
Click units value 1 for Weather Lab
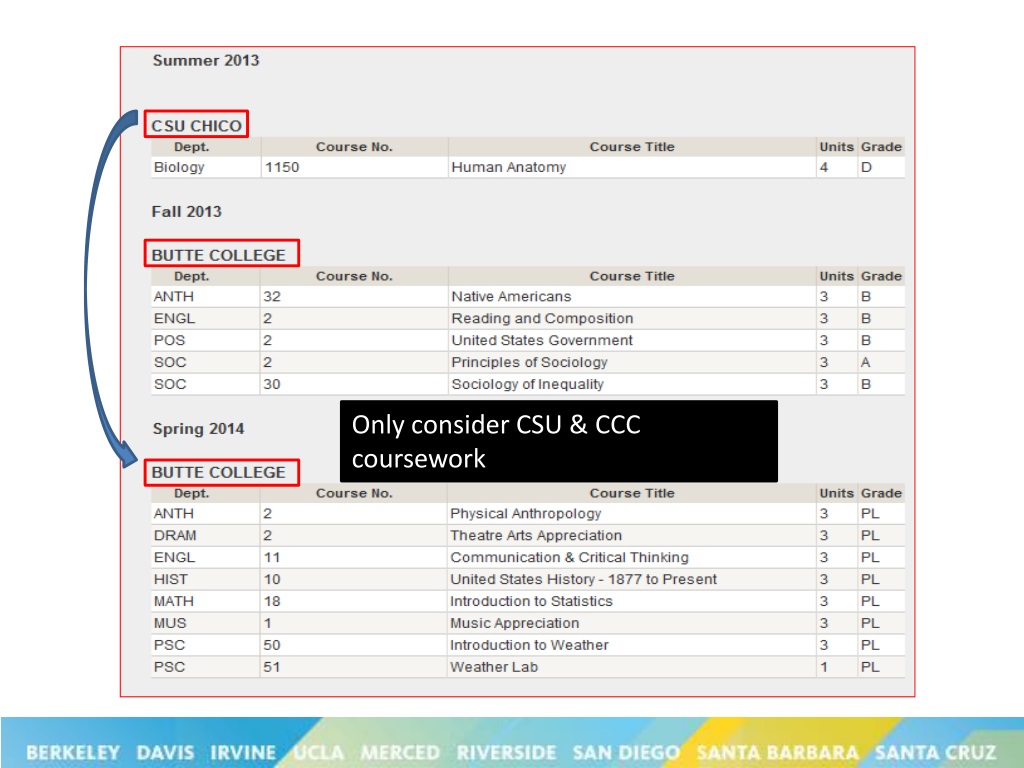pyautogui.click(x=824, y=667)
